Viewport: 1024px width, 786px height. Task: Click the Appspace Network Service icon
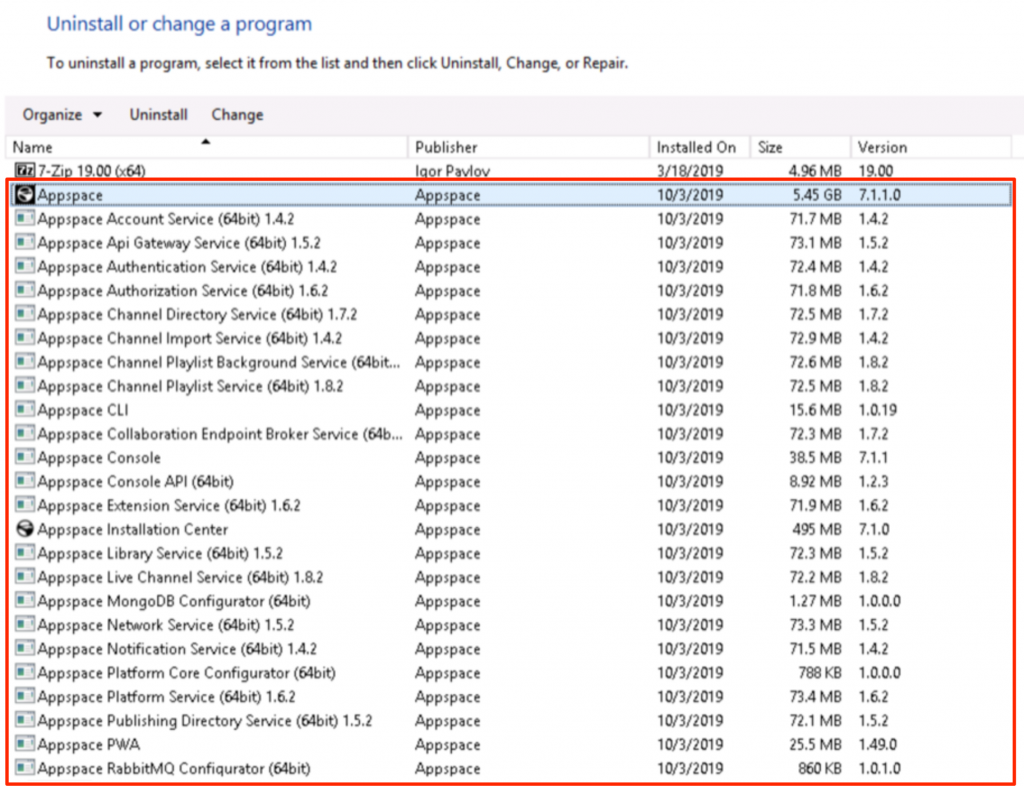point(25,625)
